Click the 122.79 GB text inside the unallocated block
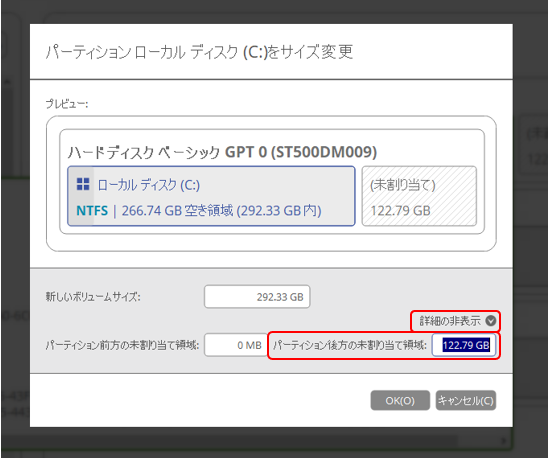 (400, 211)
